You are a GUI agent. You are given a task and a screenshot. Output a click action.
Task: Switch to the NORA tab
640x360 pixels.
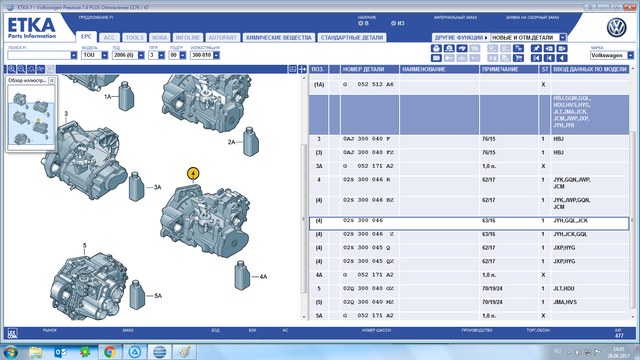[160, 38]
